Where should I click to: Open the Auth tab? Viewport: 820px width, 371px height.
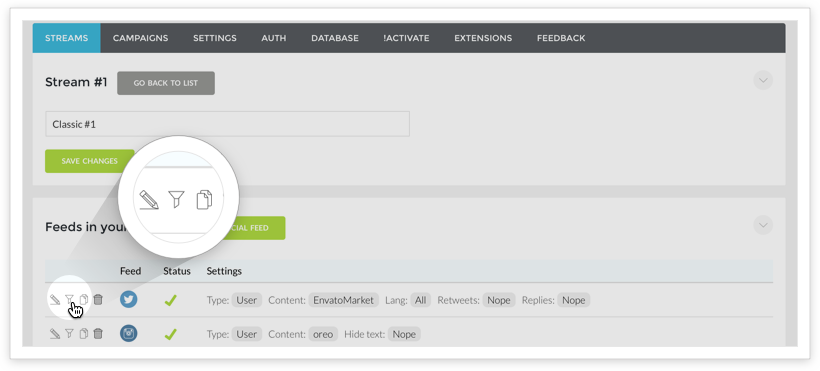pos(274,38)
